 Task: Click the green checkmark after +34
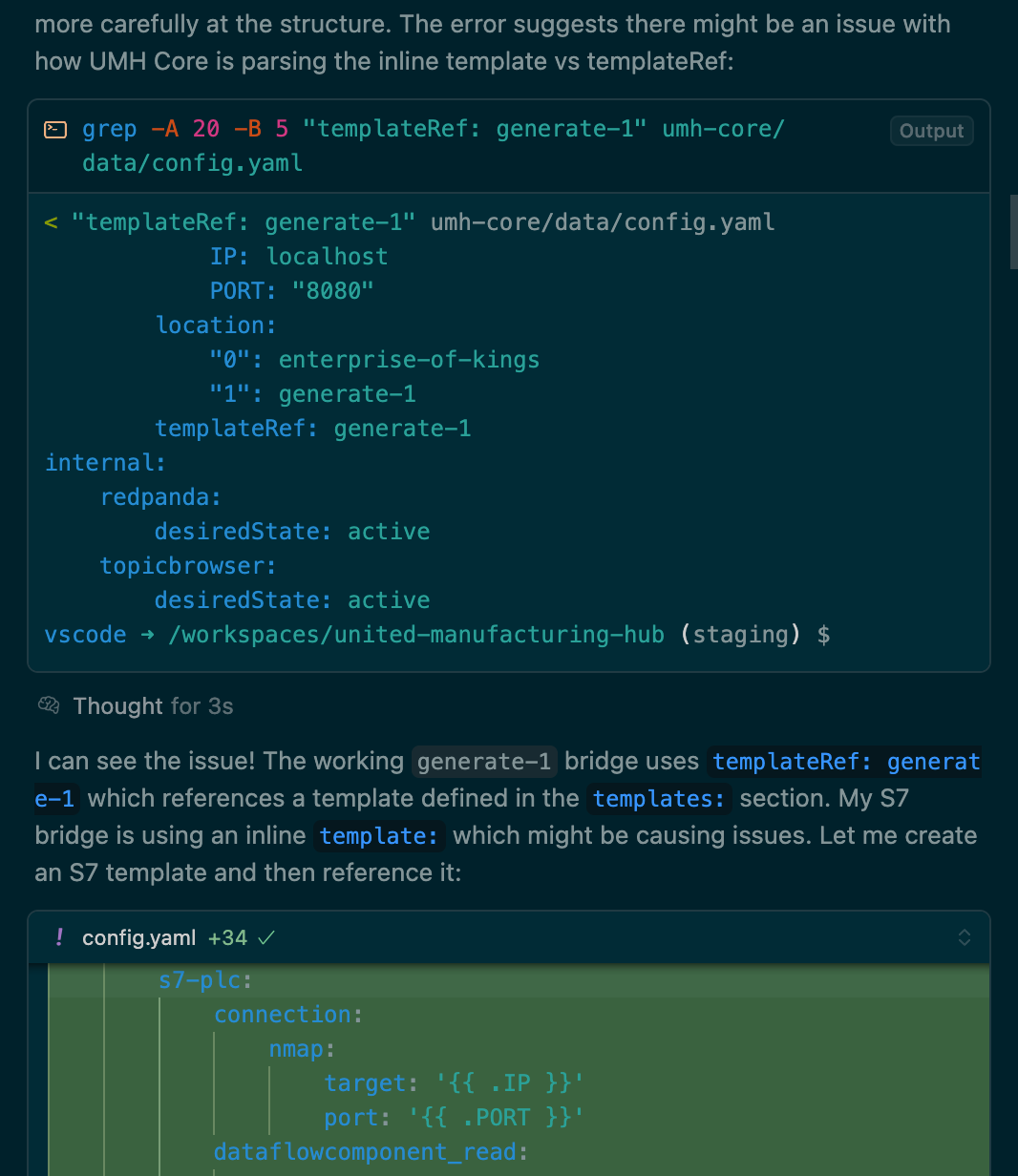click(266, 937)
